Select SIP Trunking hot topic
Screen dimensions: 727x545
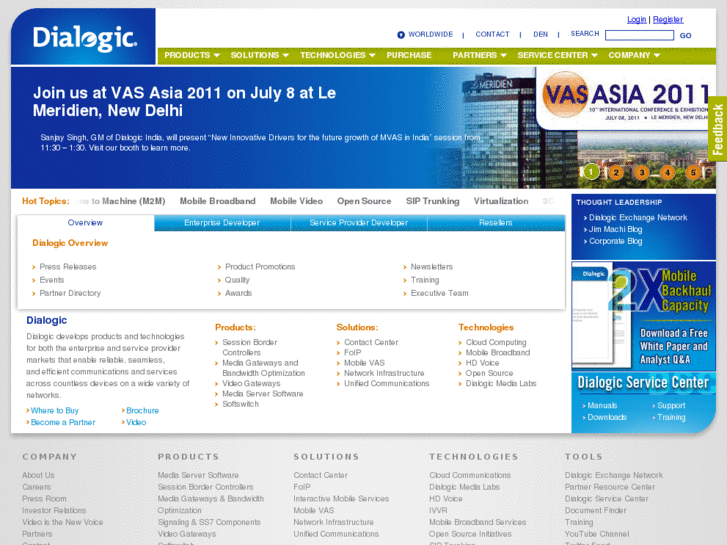point(433,201)
